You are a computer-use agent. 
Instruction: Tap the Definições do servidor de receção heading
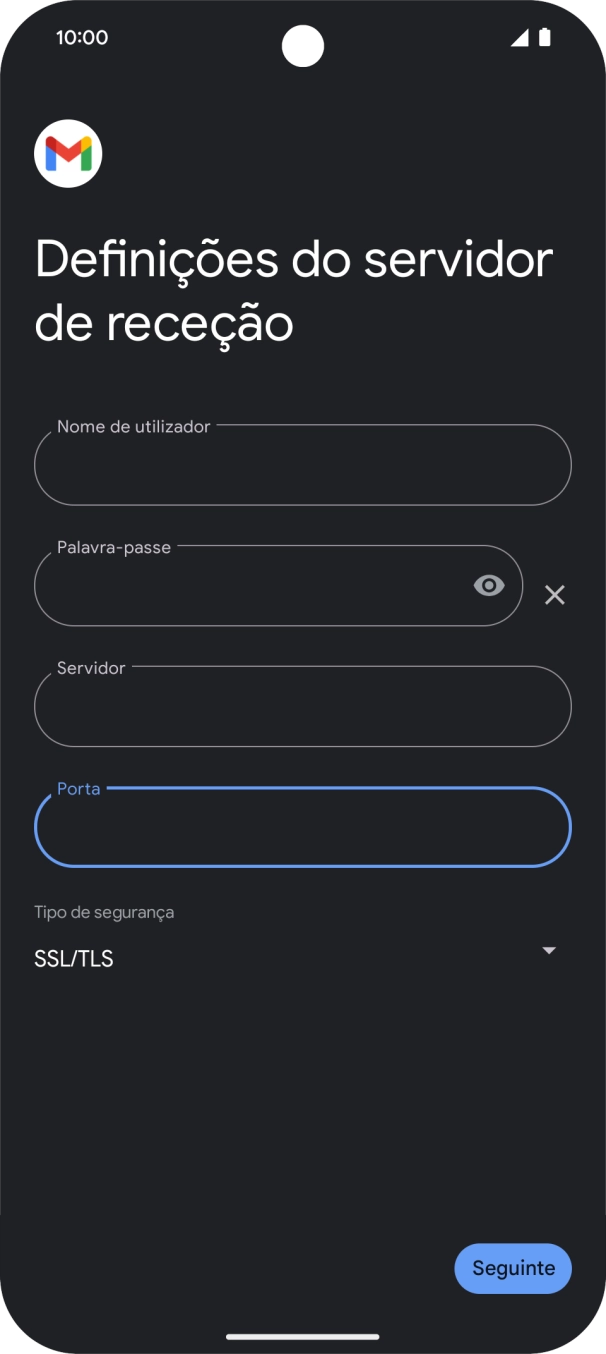coord(293,291)
